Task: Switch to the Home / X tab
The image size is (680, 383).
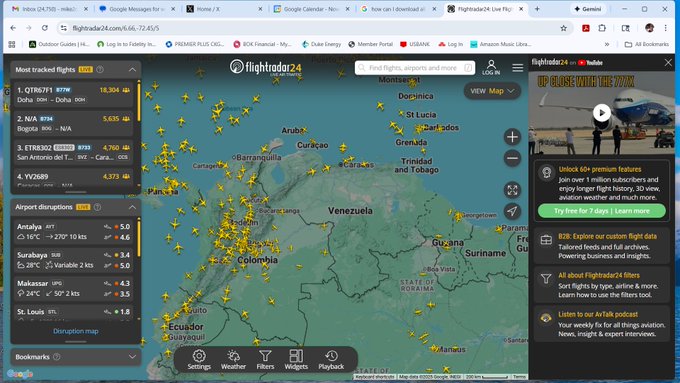Action: 224,9
